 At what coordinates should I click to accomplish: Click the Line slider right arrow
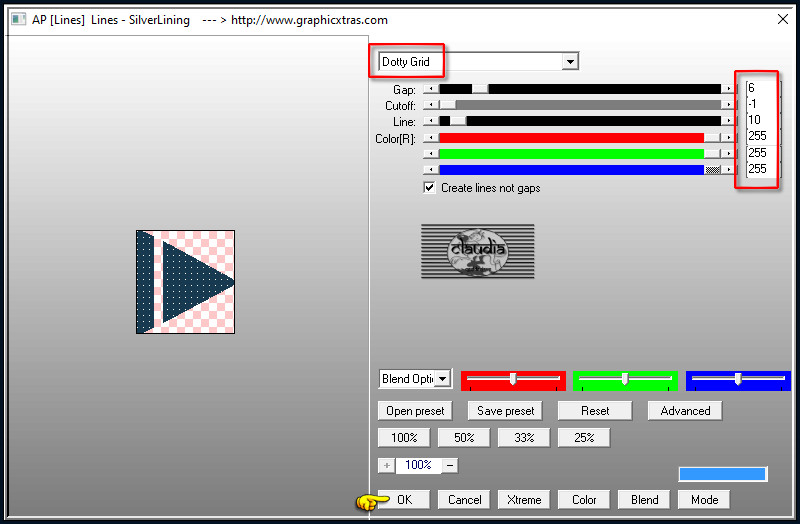click(x=728, y=121)
